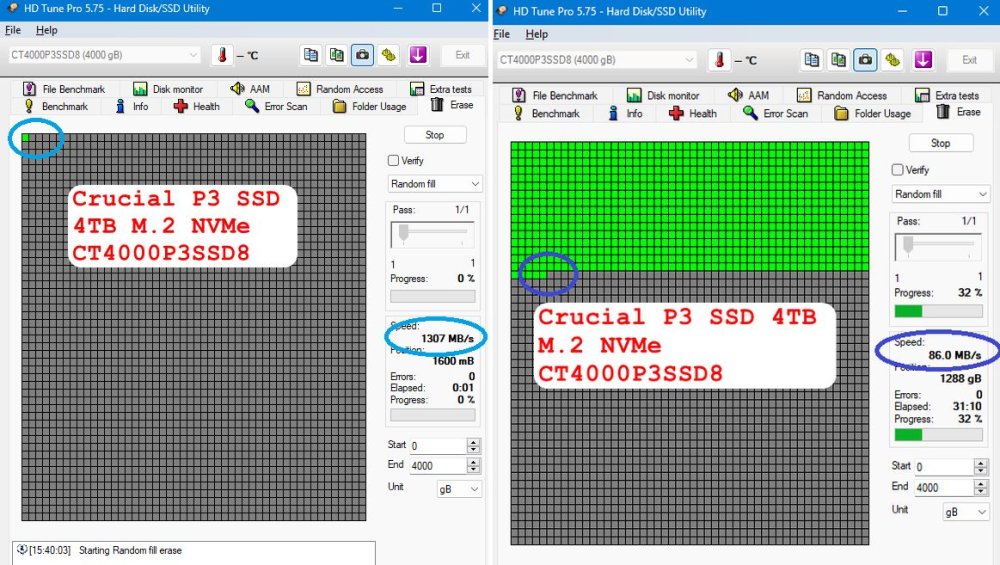Open Random fill dropdown in right window
The width and height of the screenshot is (1000, 565).
click(940, 194)
